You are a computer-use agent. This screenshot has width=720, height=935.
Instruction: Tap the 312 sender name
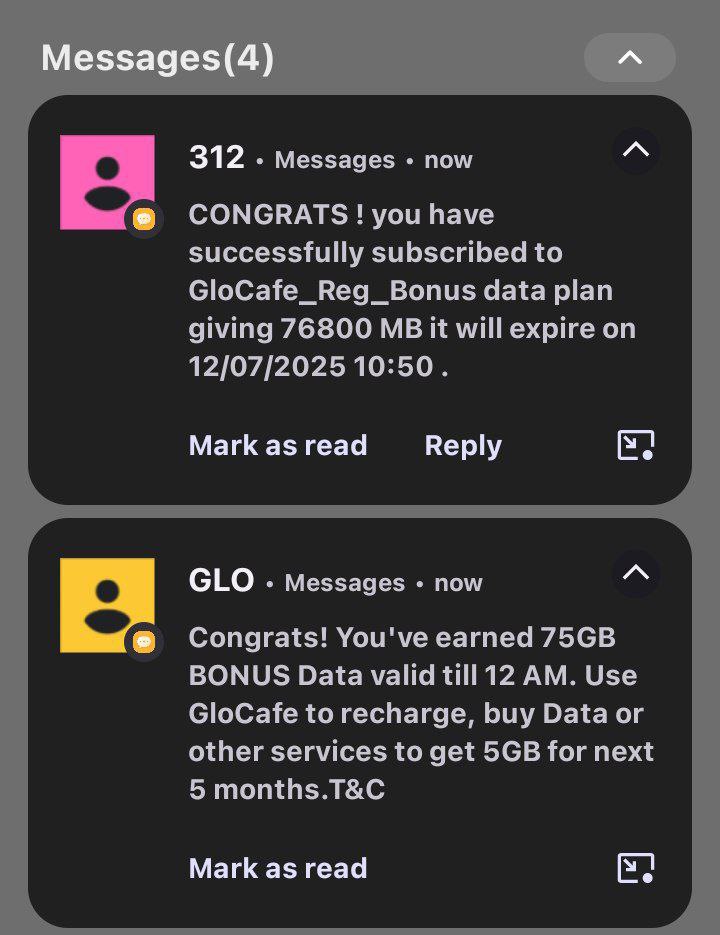point(216,158)
